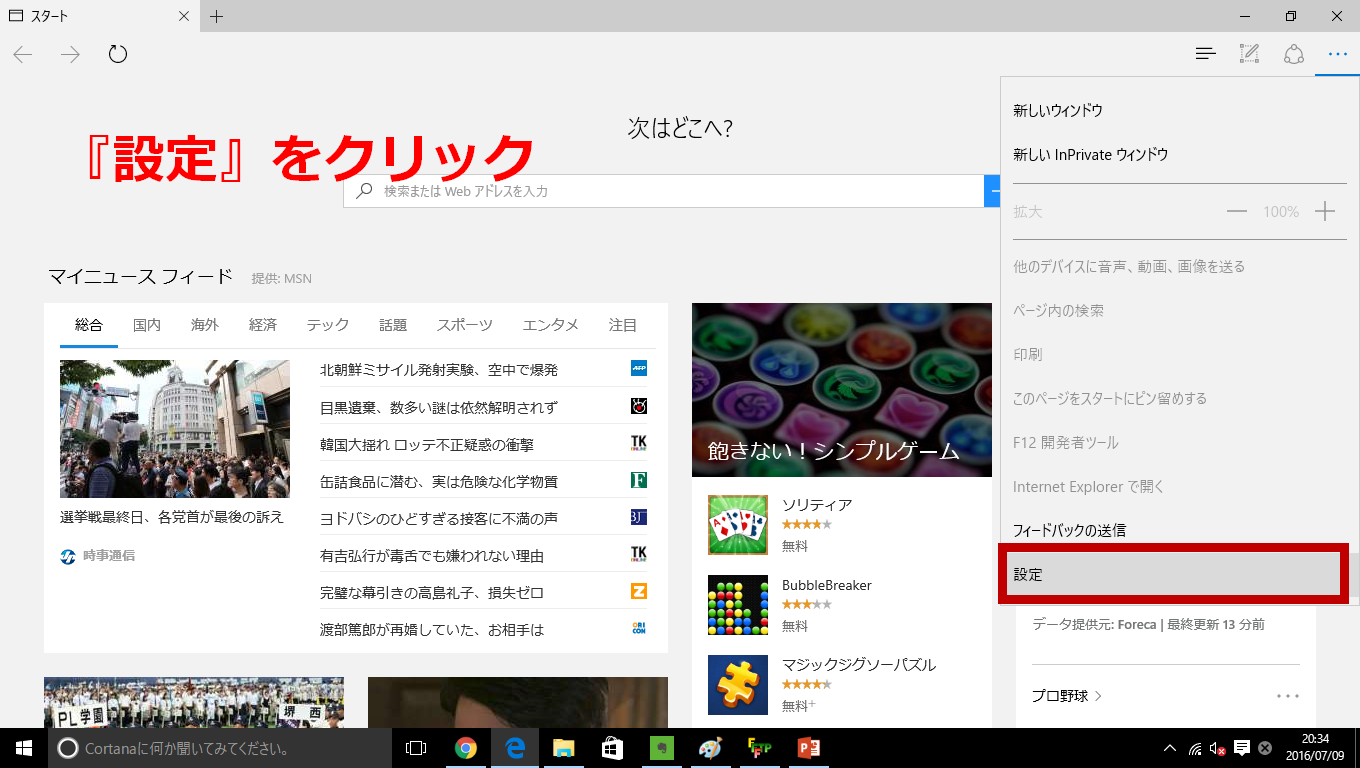Open Evernote from the taskbar

coord(661,748)
